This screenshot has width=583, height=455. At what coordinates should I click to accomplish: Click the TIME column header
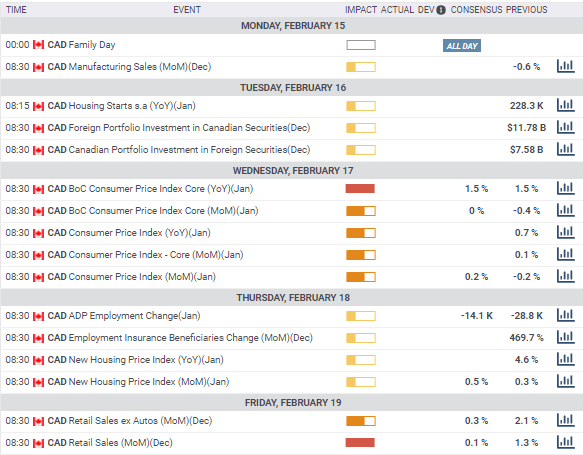(16, 10)
